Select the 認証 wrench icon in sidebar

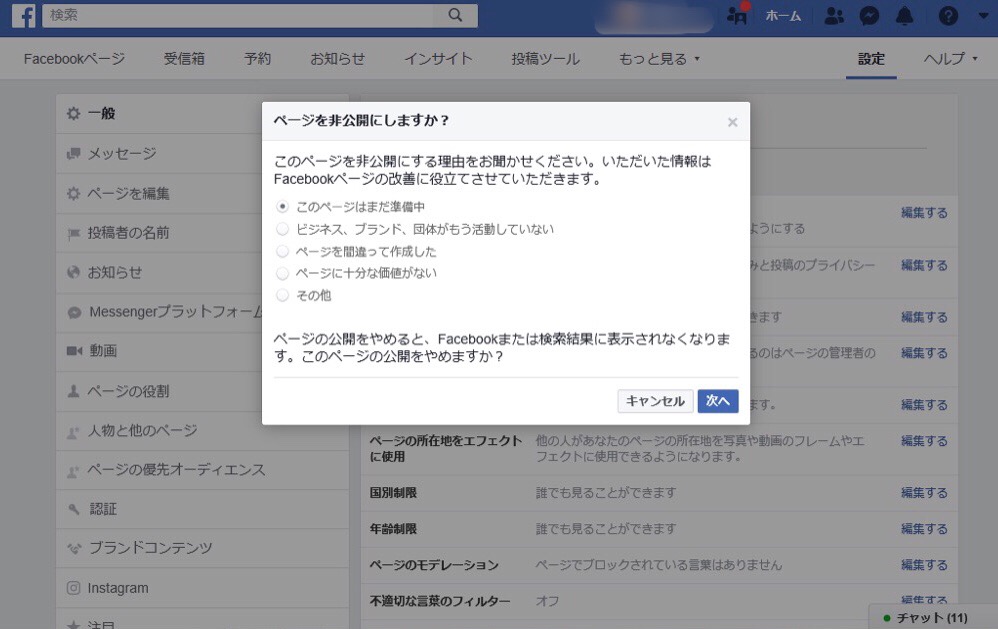point(72,508)
